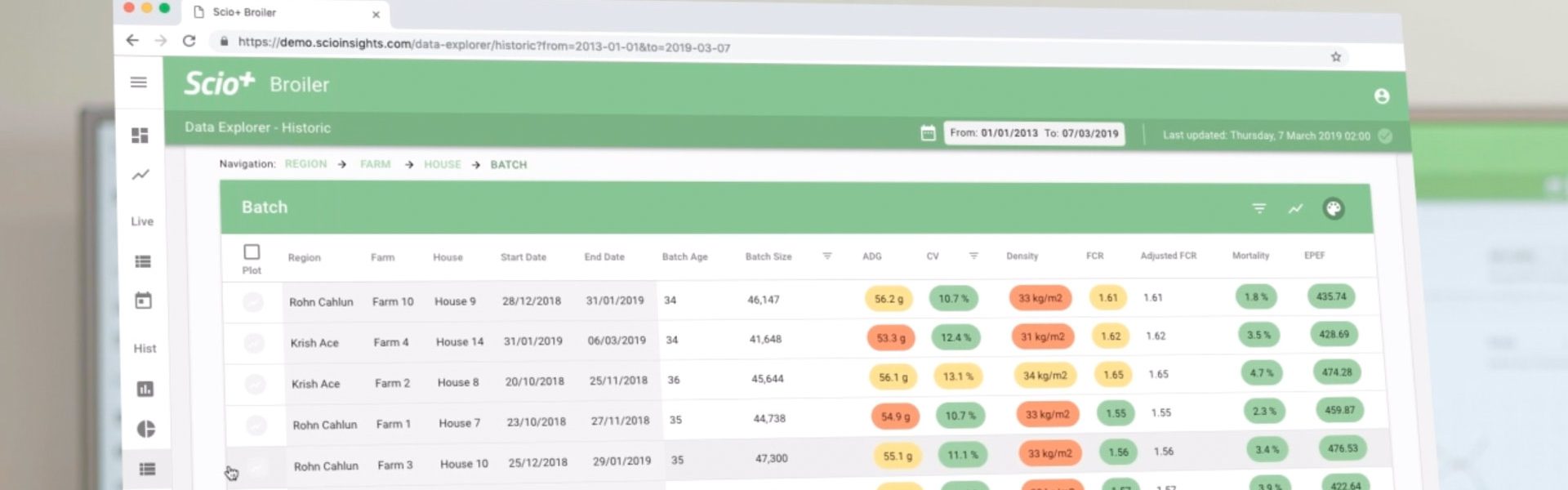Click the lock icon in address bar
The image size is (1568, 490).
pos(224,41)
